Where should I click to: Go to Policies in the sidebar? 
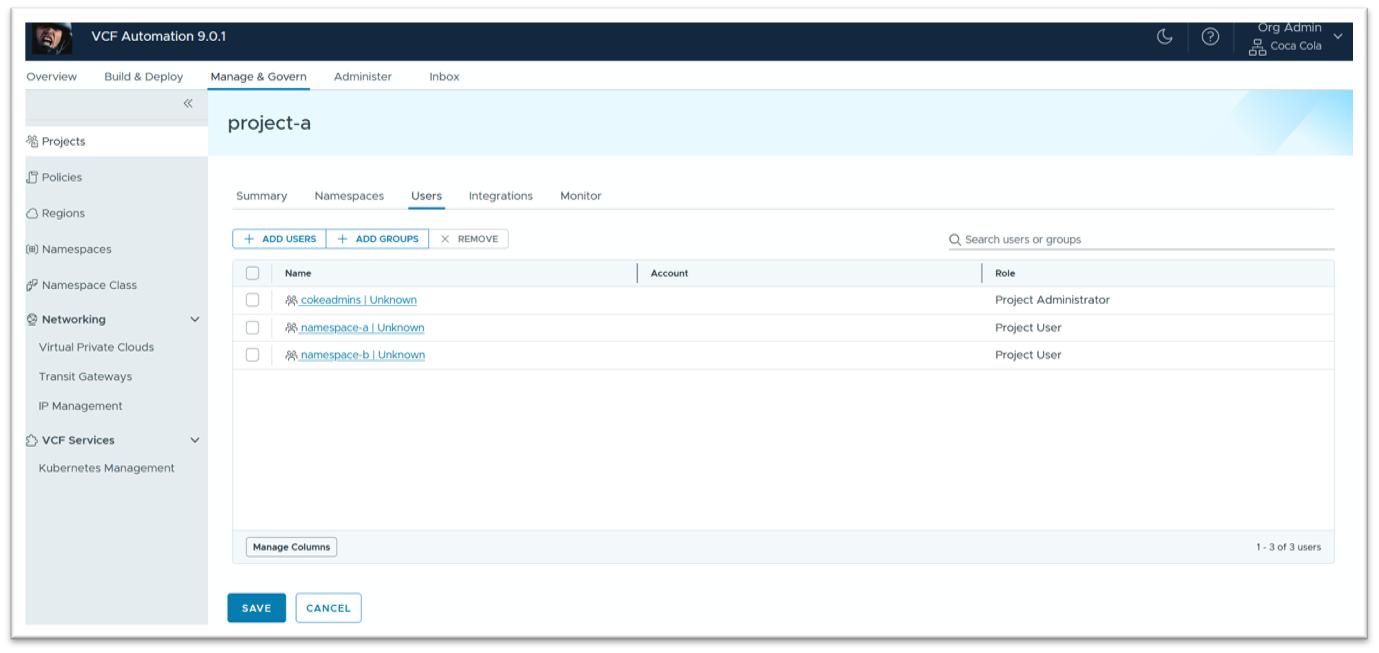[61, 178]
